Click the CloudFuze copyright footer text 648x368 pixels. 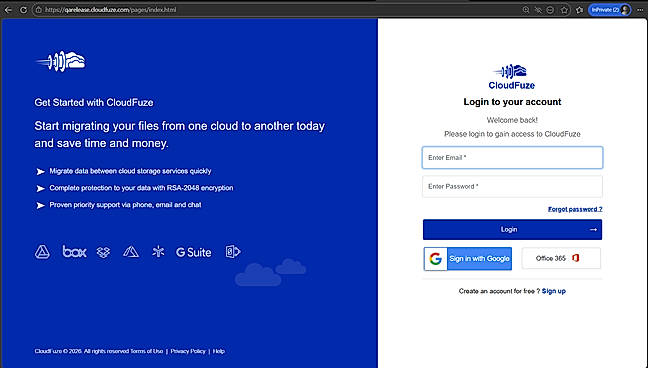pos(82,351)
